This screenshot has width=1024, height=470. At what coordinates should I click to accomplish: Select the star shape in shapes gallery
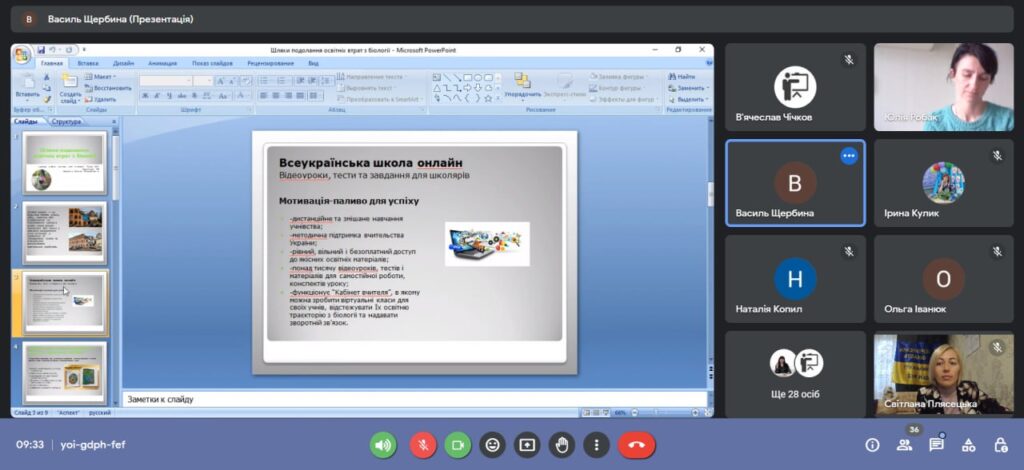coord(488,99)
